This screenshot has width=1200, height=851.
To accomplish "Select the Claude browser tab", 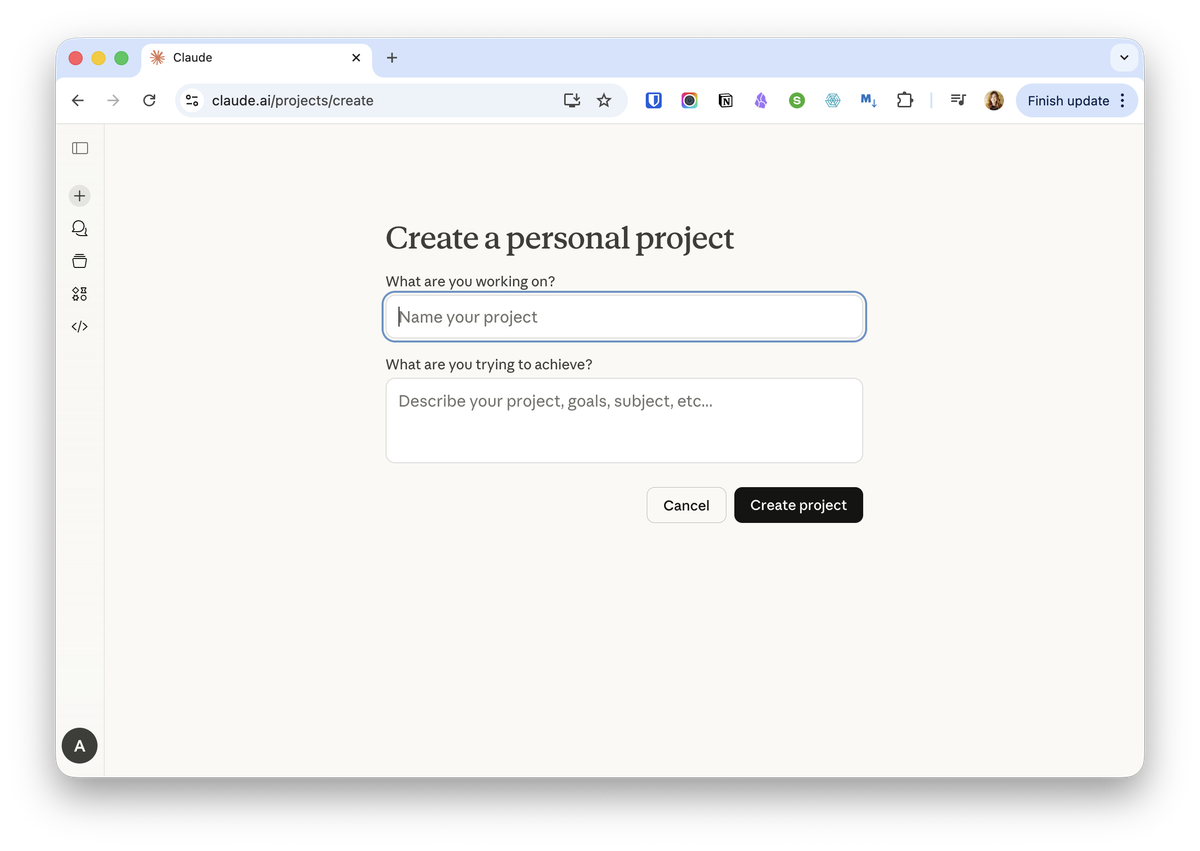I will [x=250, y=58].
